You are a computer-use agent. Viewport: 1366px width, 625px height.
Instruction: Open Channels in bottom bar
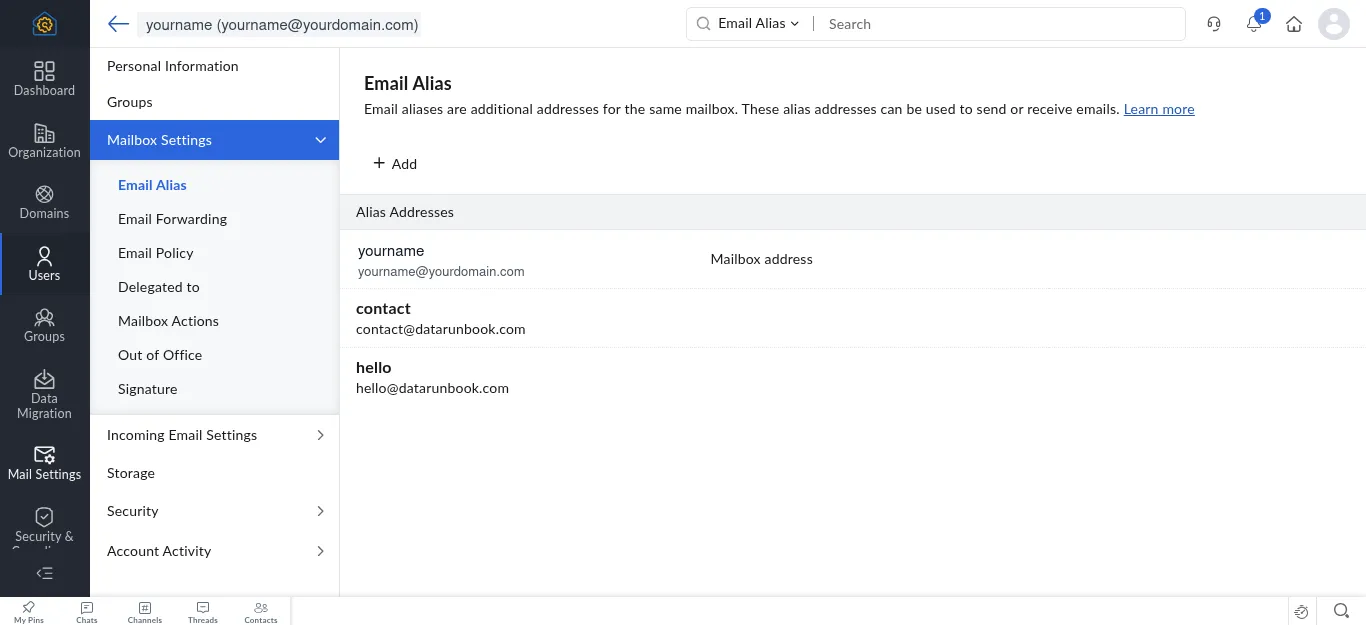click(145, 612)
